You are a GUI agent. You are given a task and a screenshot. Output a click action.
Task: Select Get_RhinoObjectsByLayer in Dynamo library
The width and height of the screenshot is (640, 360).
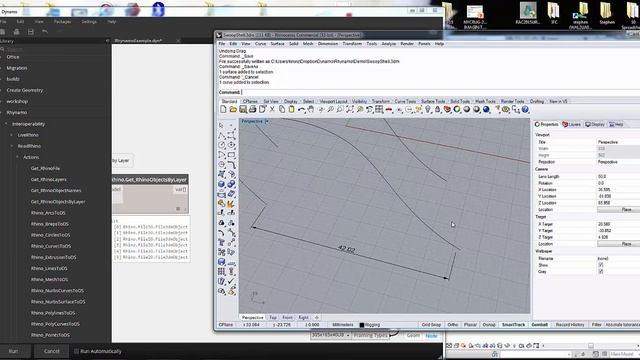pos(58,202)
